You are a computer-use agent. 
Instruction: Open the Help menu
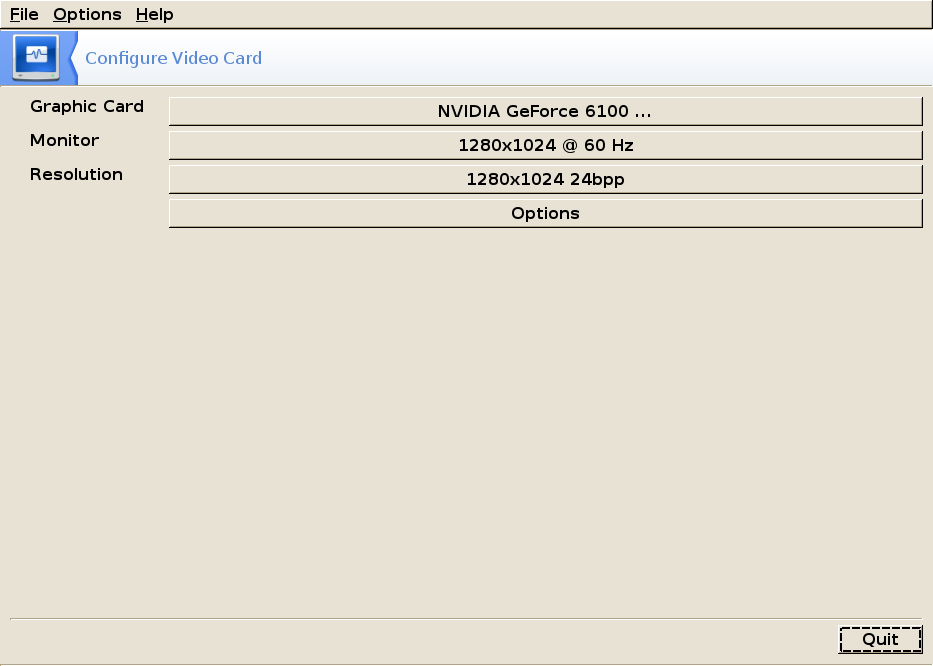(x=154, y=14)
